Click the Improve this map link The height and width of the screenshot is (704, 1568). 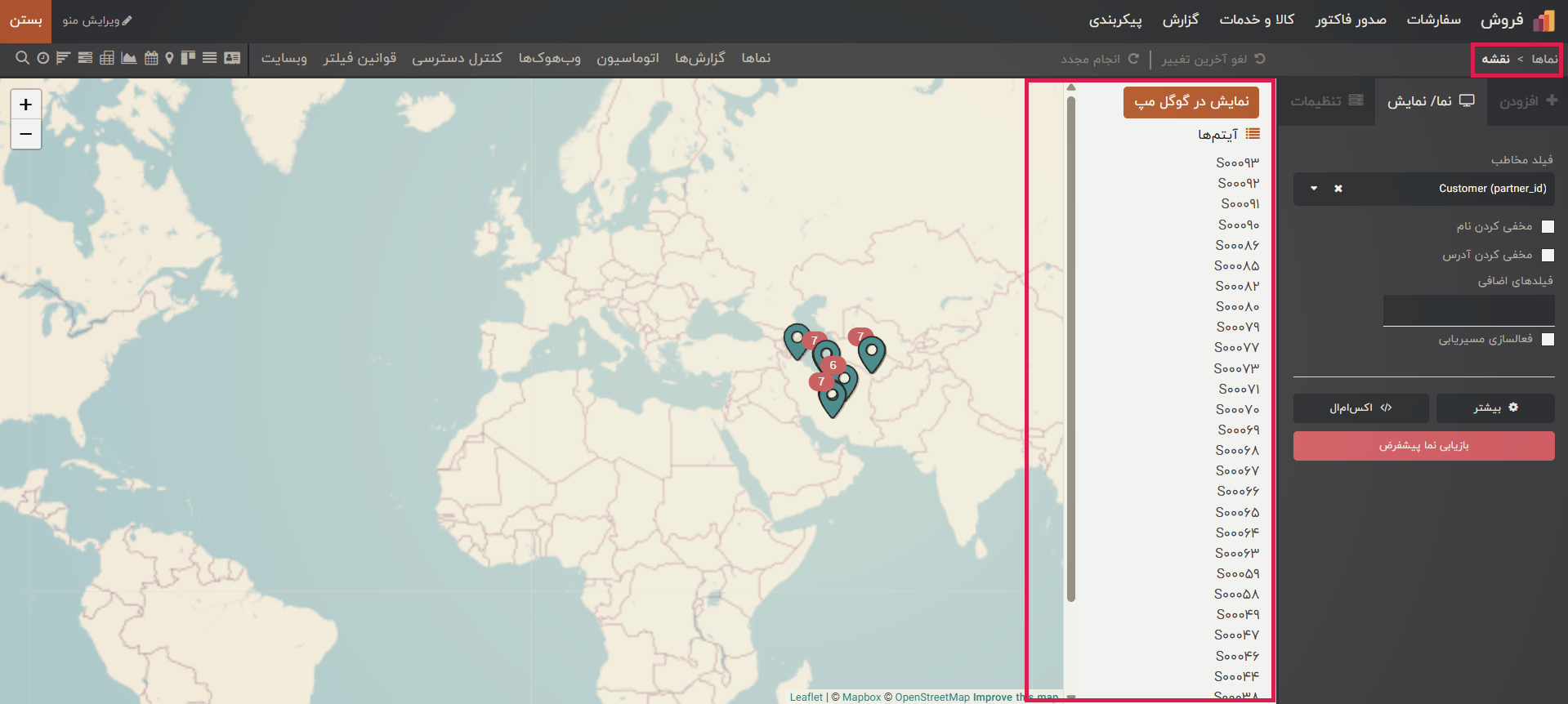coord(1016,697)
